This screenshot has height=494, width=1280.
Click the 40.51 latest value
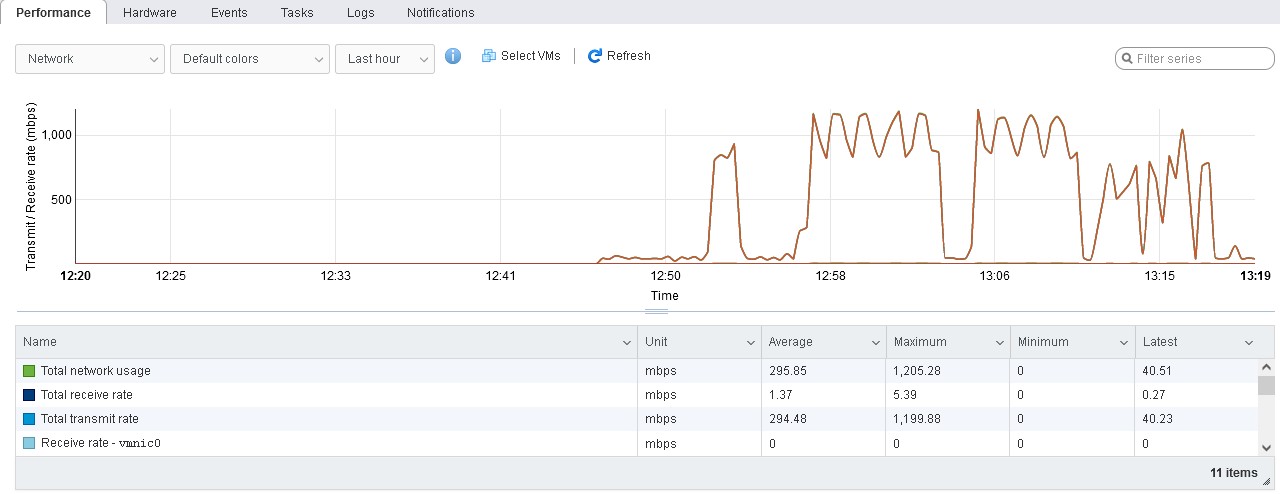(x=1156, y=371)
